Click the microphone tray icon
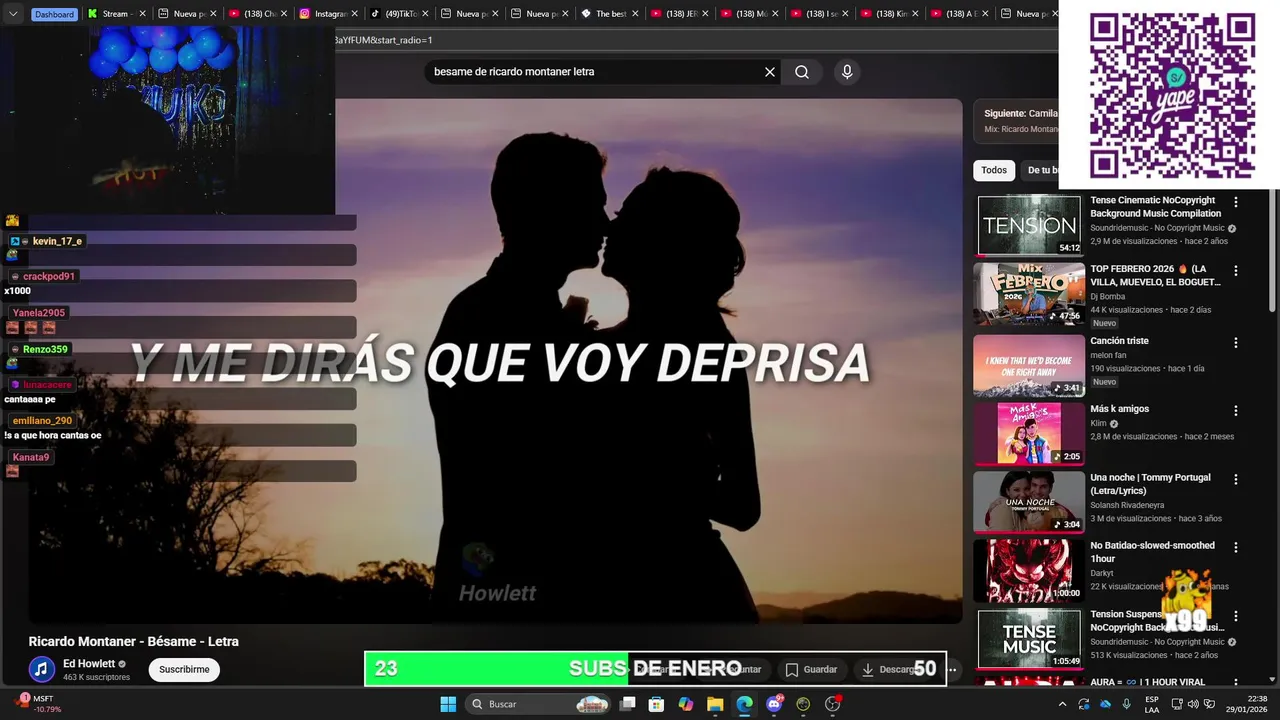The image size is (1280, 720). click(x=1127, y=704)
